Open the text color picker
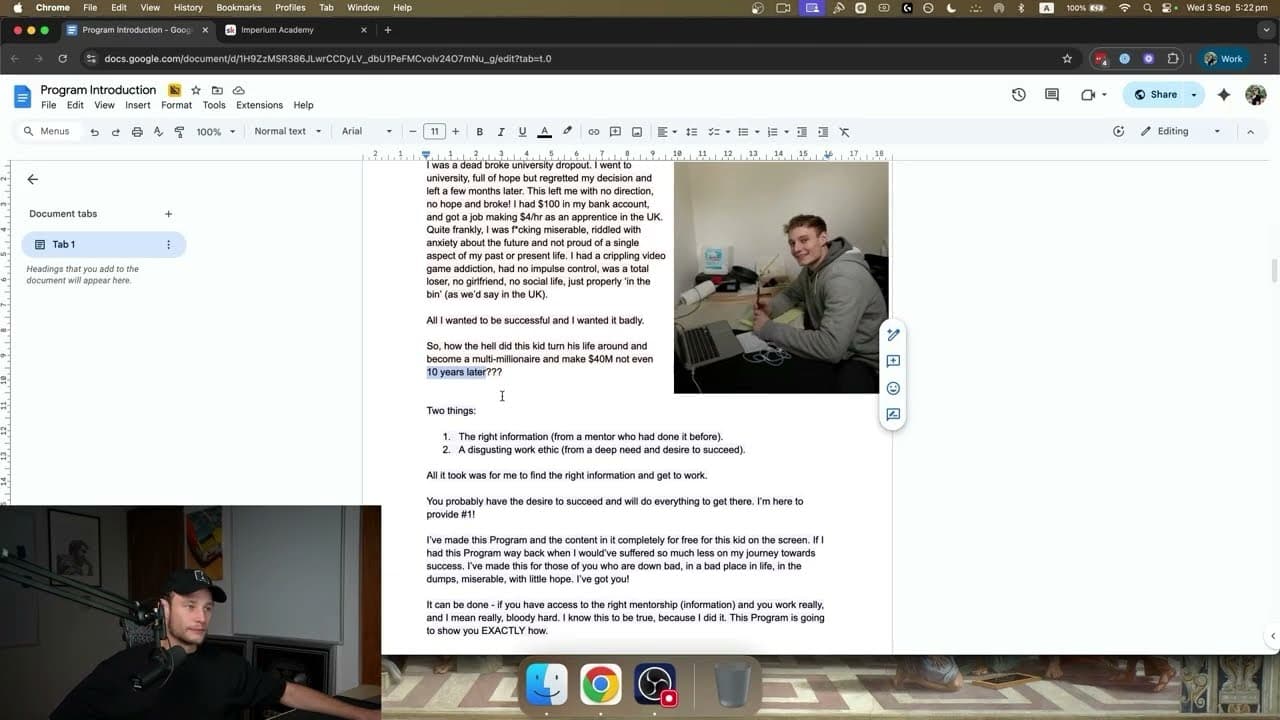This screenshot has height=720, width=1280. tap(544, 132)
